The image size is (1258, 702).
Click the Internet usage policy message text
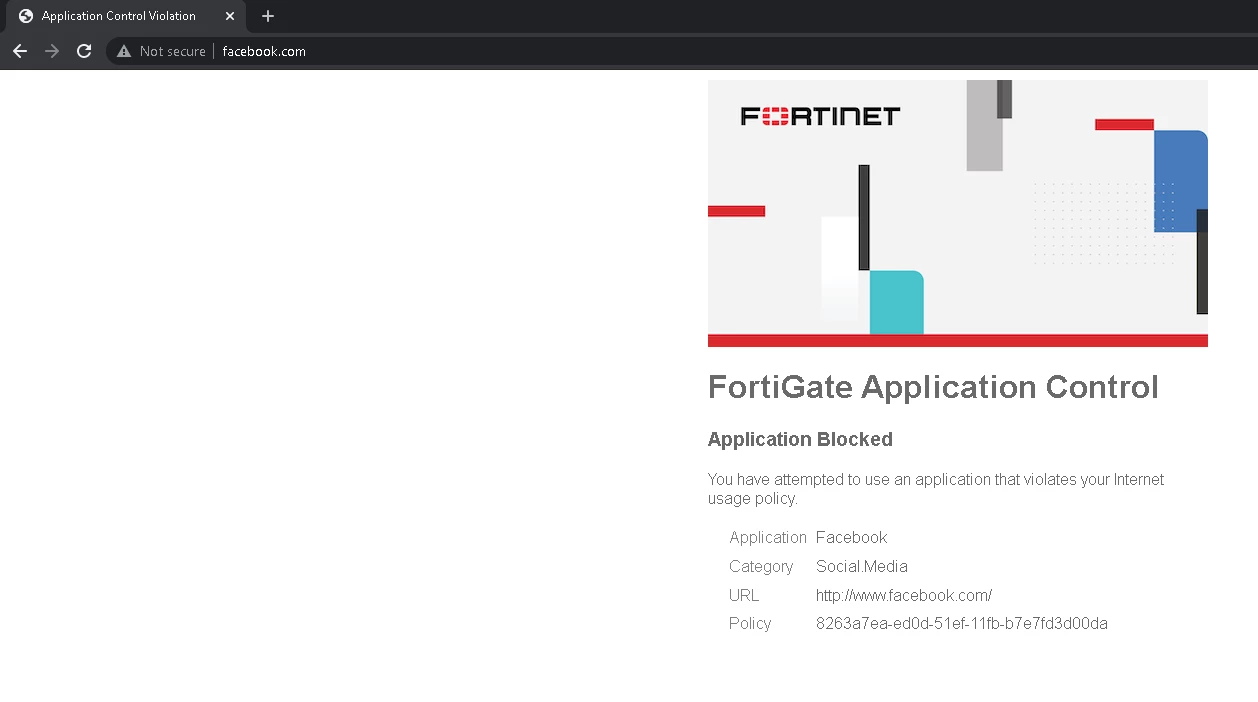936,489
